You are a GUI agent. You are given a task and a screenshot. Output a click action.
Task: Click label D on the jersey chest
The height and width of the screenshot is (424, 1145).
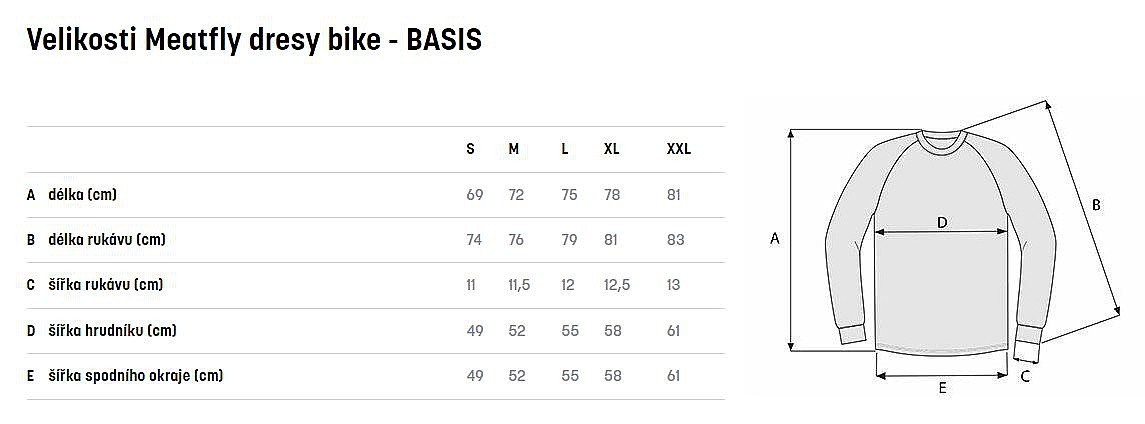[x=942, y=223]
